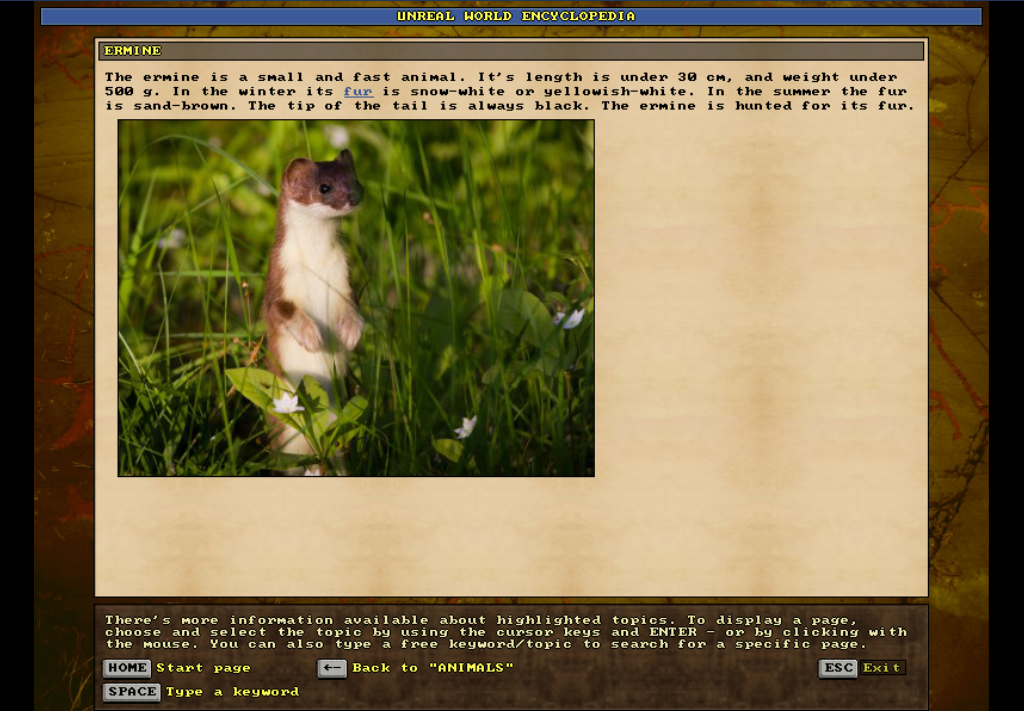Screen dimensions: 1024x711
Task: Click the ESC key icon
Action: [x=838, y=668]
